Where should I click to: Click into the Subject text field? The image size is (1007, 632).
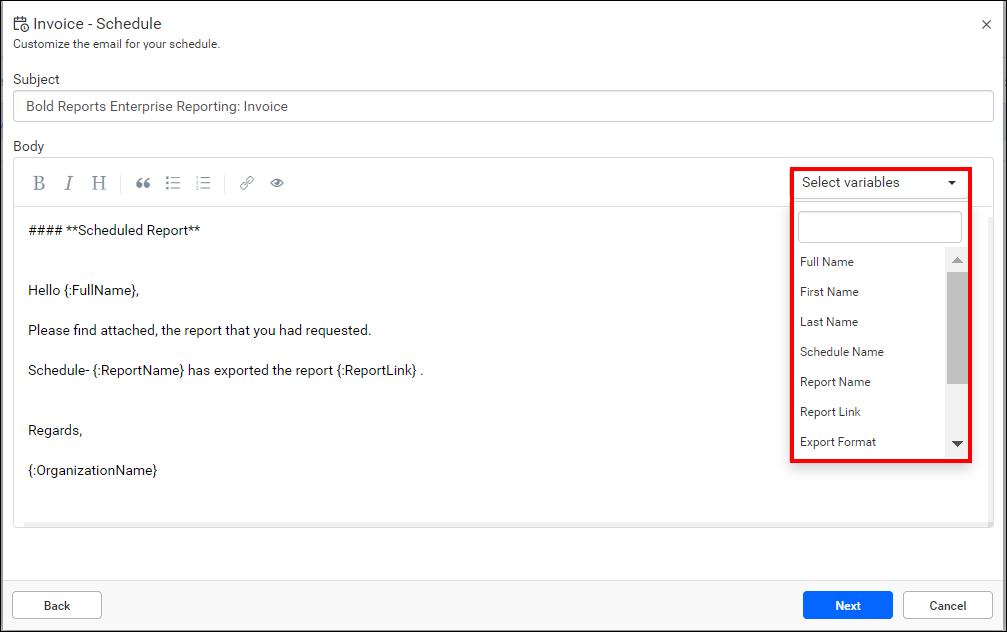pos(503,107)
